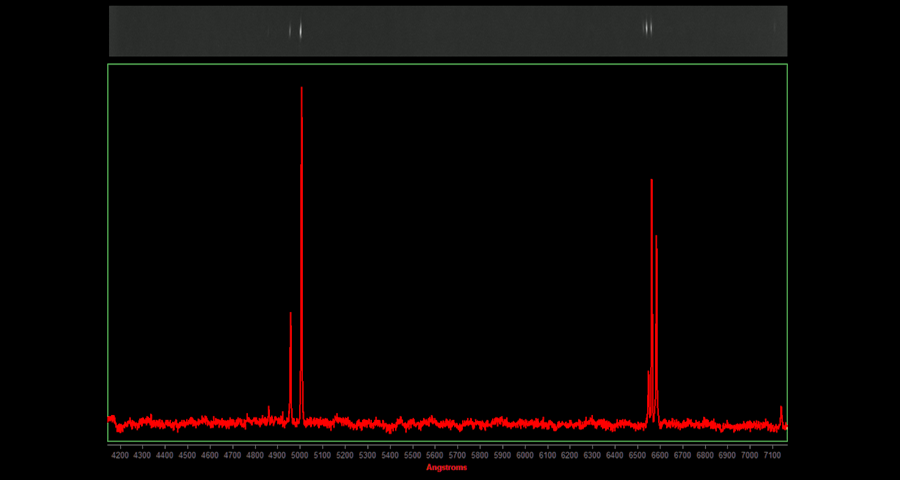The height and width of the screenshot is (480, 900).
Task: Click the 5000 axis tick label
Action: (300, 455)
